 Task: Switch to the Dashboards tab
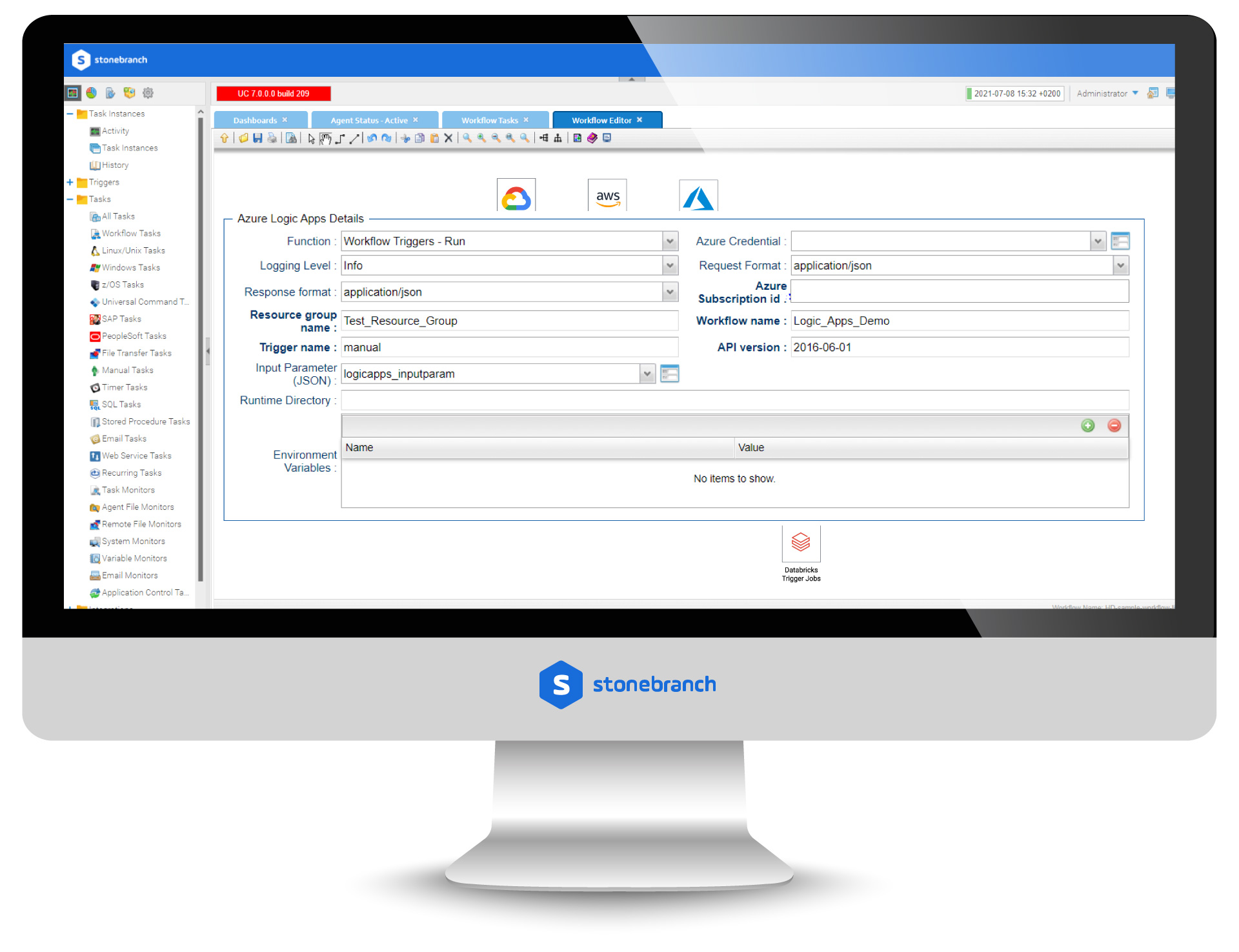click(x=255, y=121)
